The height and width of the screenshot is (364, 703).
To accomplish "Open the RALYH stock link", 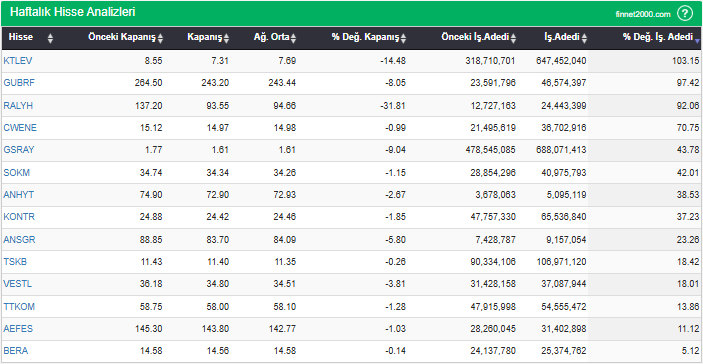I will click(x=18, y=105).
